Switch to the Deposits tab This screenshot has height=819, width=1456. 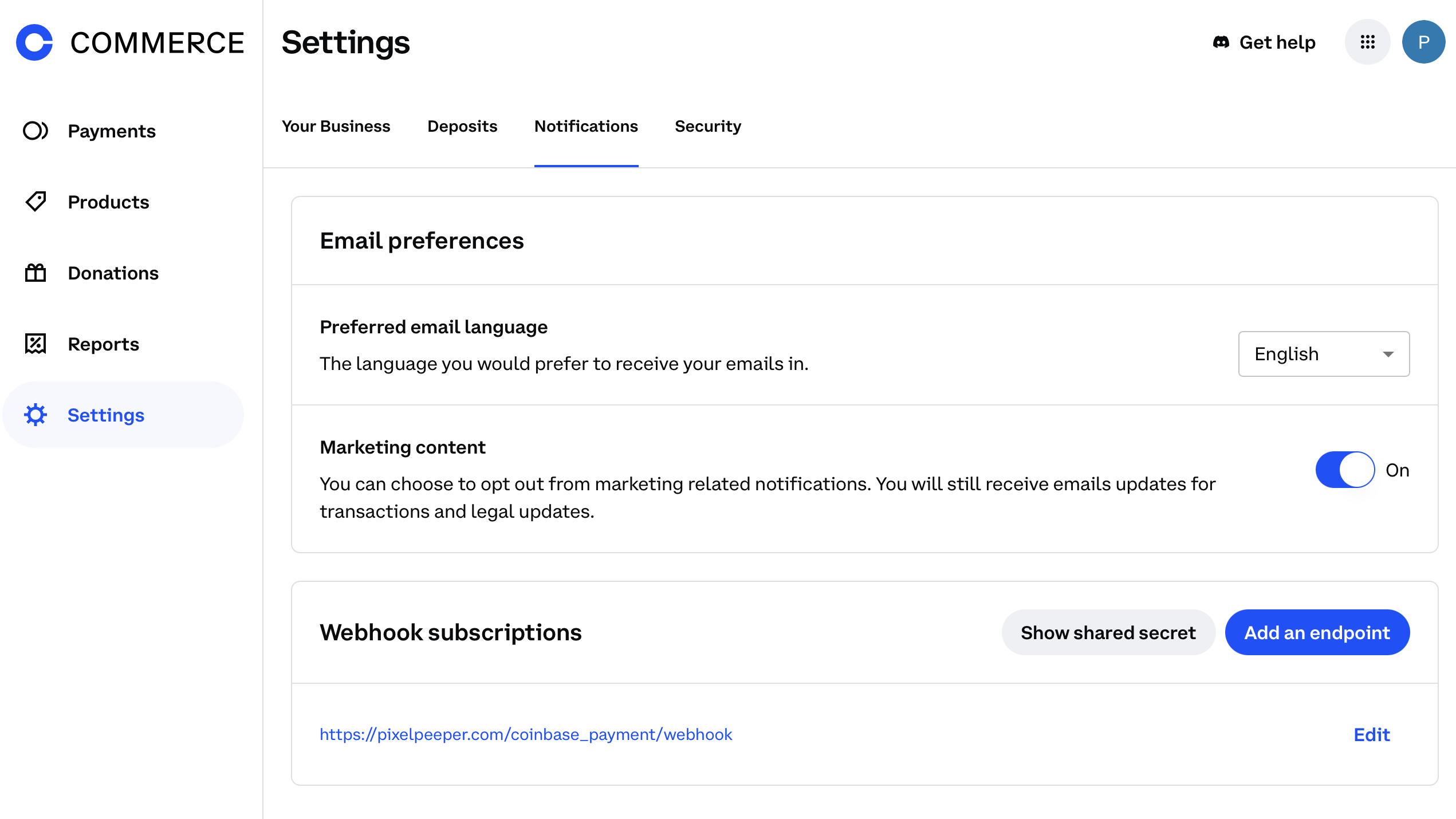(x=462, y=126)
